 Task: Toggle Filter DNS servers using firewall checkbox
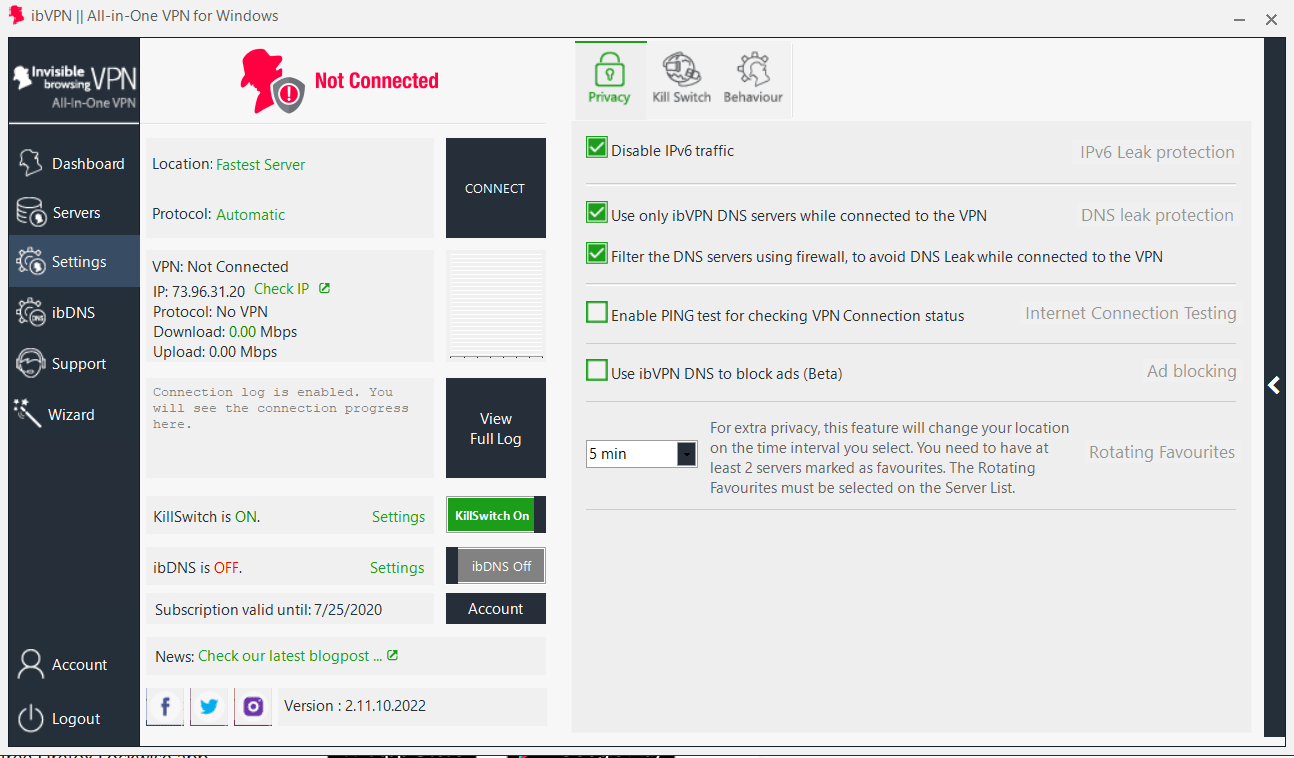(x=597, y=253)
